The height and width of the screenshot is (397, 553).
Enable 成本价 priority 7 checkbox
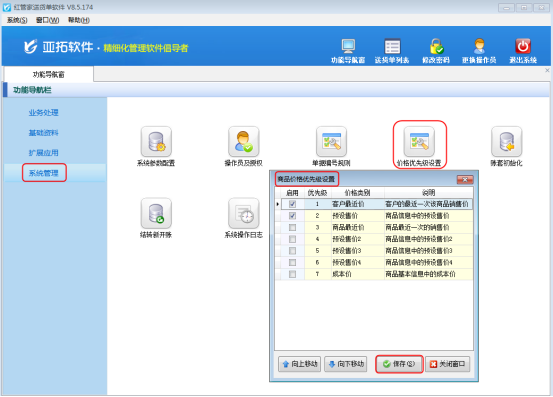pyautogui.click(x=292, y=274)
